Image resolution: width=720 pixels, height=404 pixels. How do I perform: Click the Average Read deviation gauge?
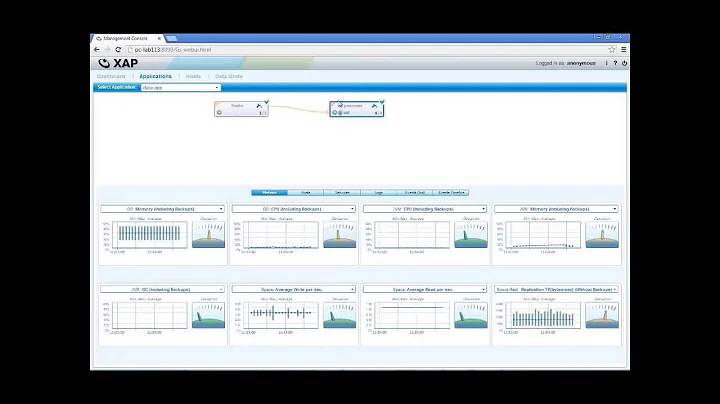(x=471, y=315)
